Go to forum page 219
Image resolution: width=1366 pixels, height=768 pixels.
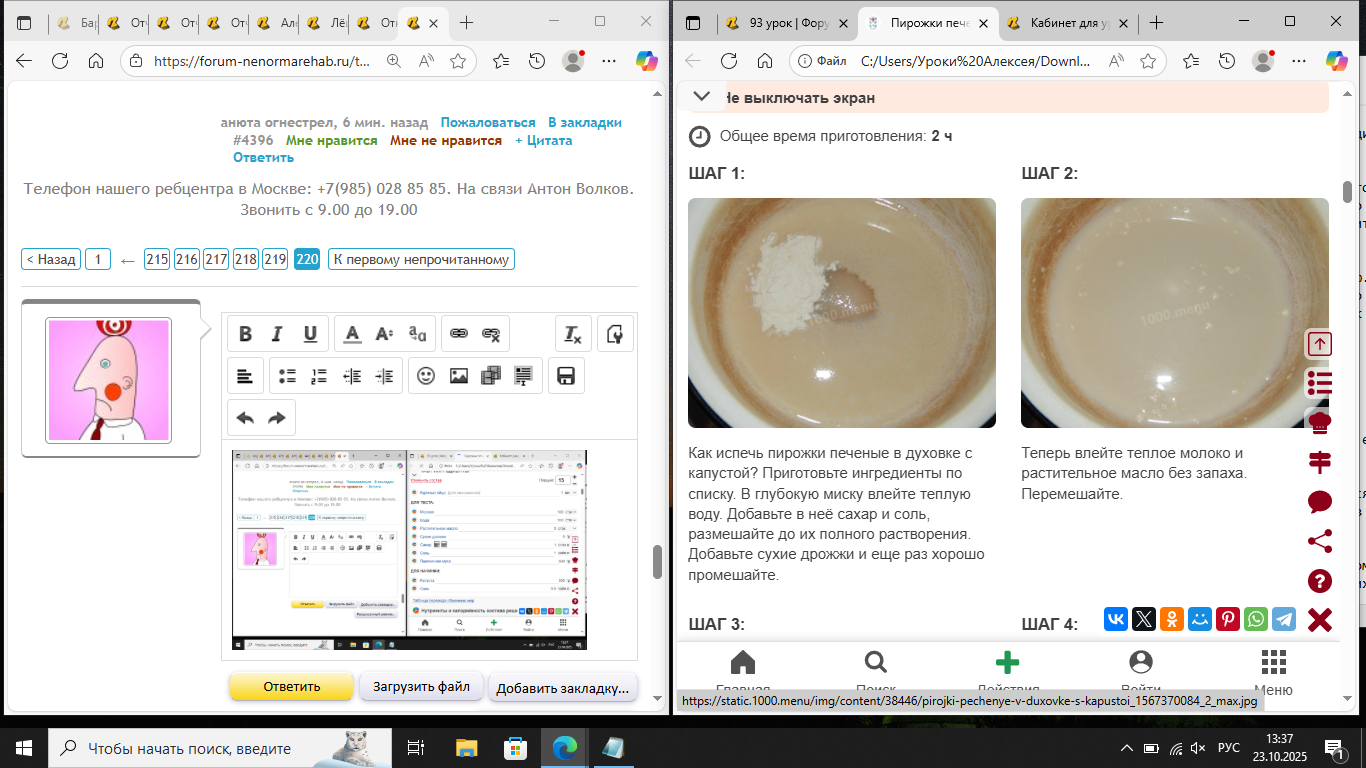pyautogui.click(x=275, y=260)
